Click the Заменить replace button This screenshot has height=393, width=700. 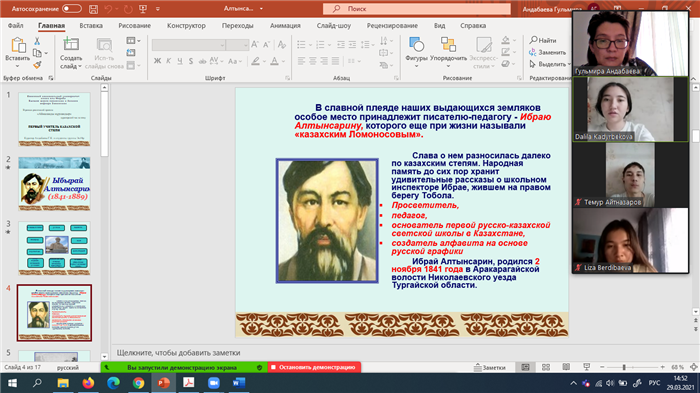(547, 52)
